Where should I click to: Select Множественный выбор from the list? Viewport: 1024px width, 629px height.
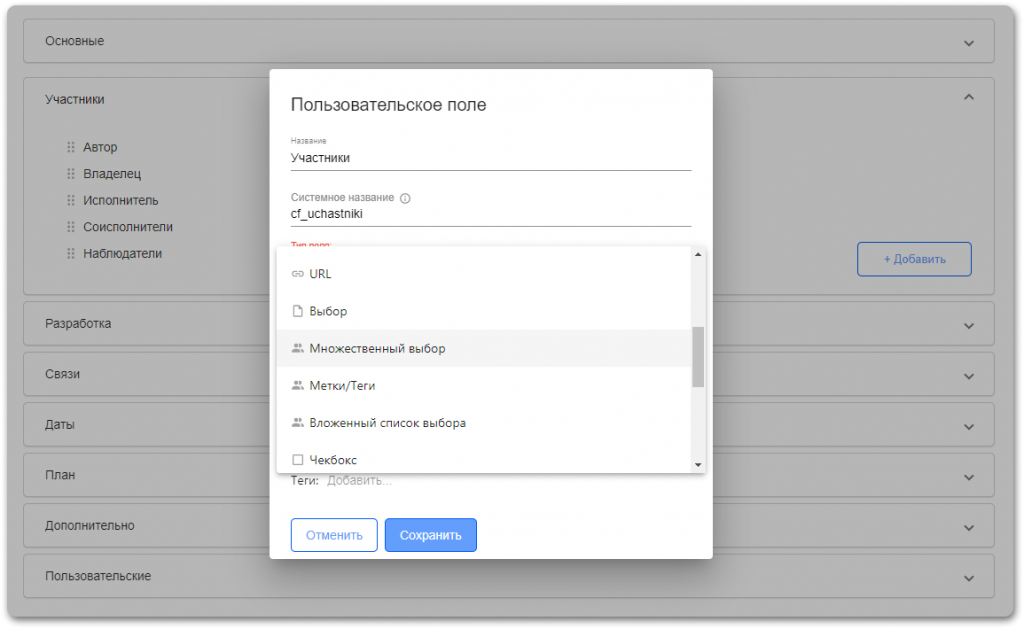tap(484, 348)
